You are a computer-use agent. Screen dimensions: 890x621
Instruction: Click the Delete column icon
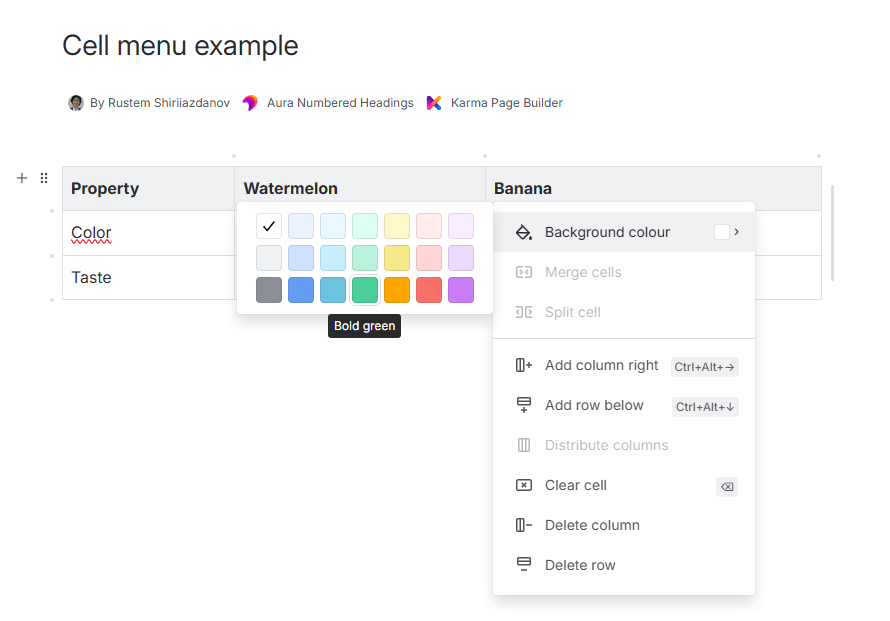523,525
